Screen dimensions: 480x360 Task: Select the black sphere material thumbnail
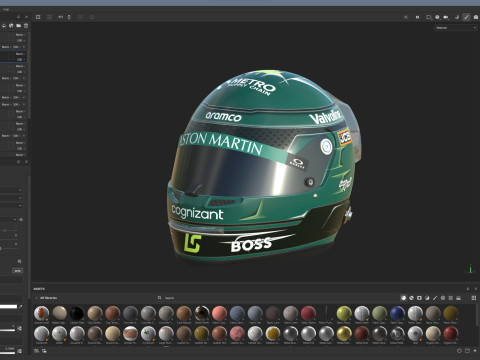click(77, 313)
